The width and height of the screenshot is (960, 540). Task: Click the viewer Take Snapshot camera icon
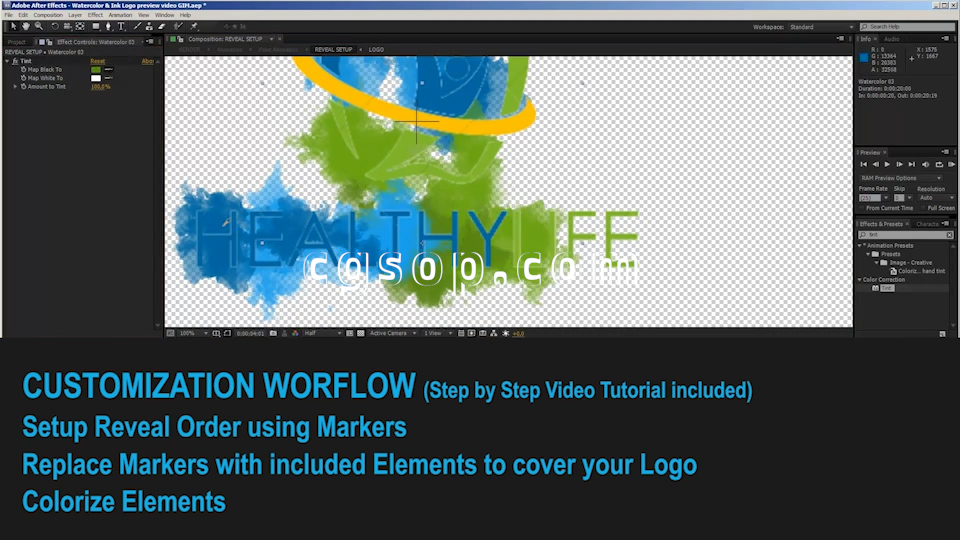[273, 333]
